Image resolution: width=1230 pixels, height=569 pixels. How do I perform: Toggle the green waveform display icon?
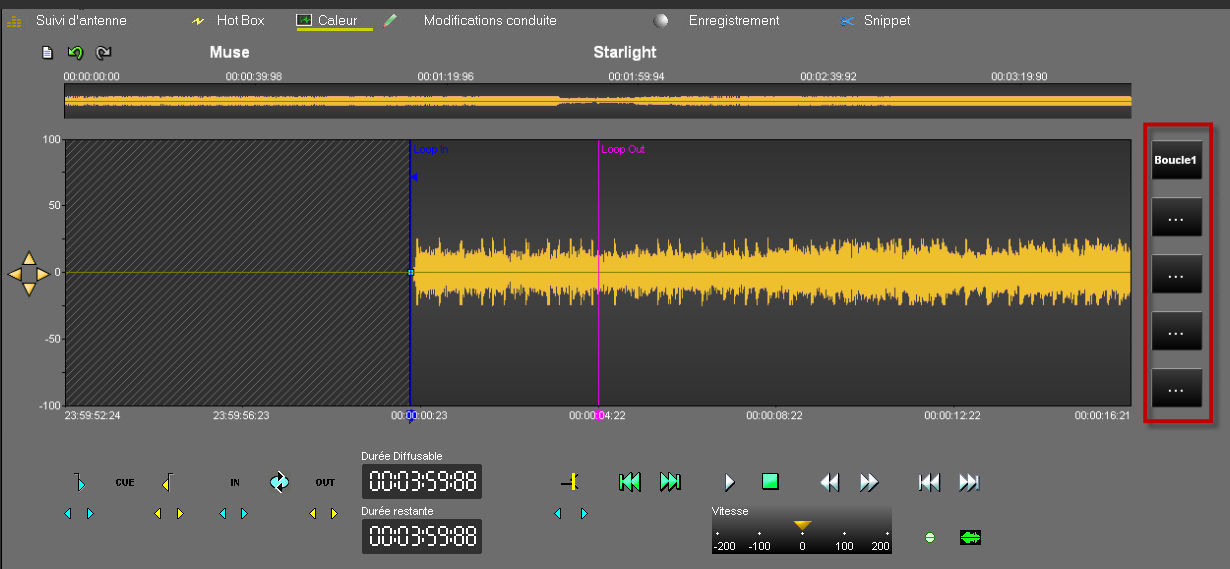pos(970,538)
